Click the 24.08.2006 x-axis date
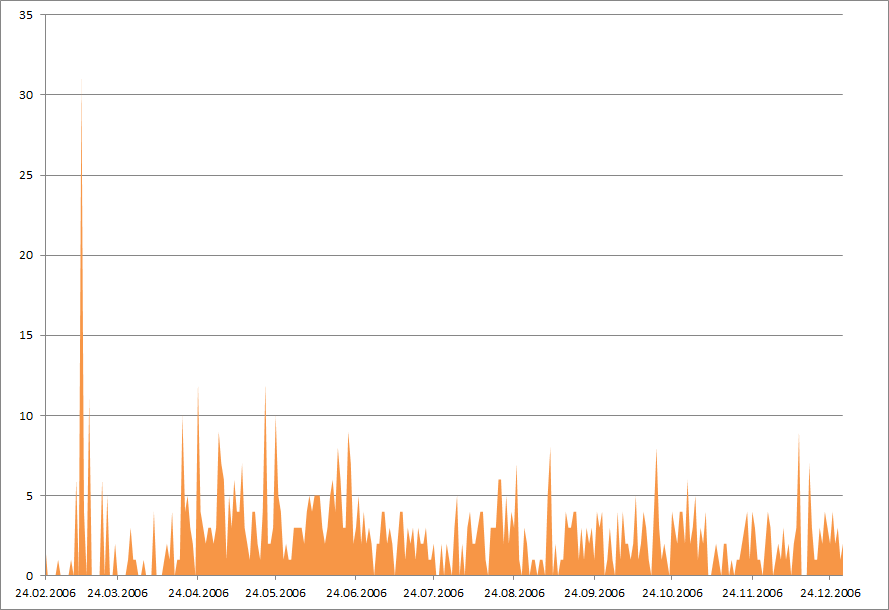 coord(514,593)
